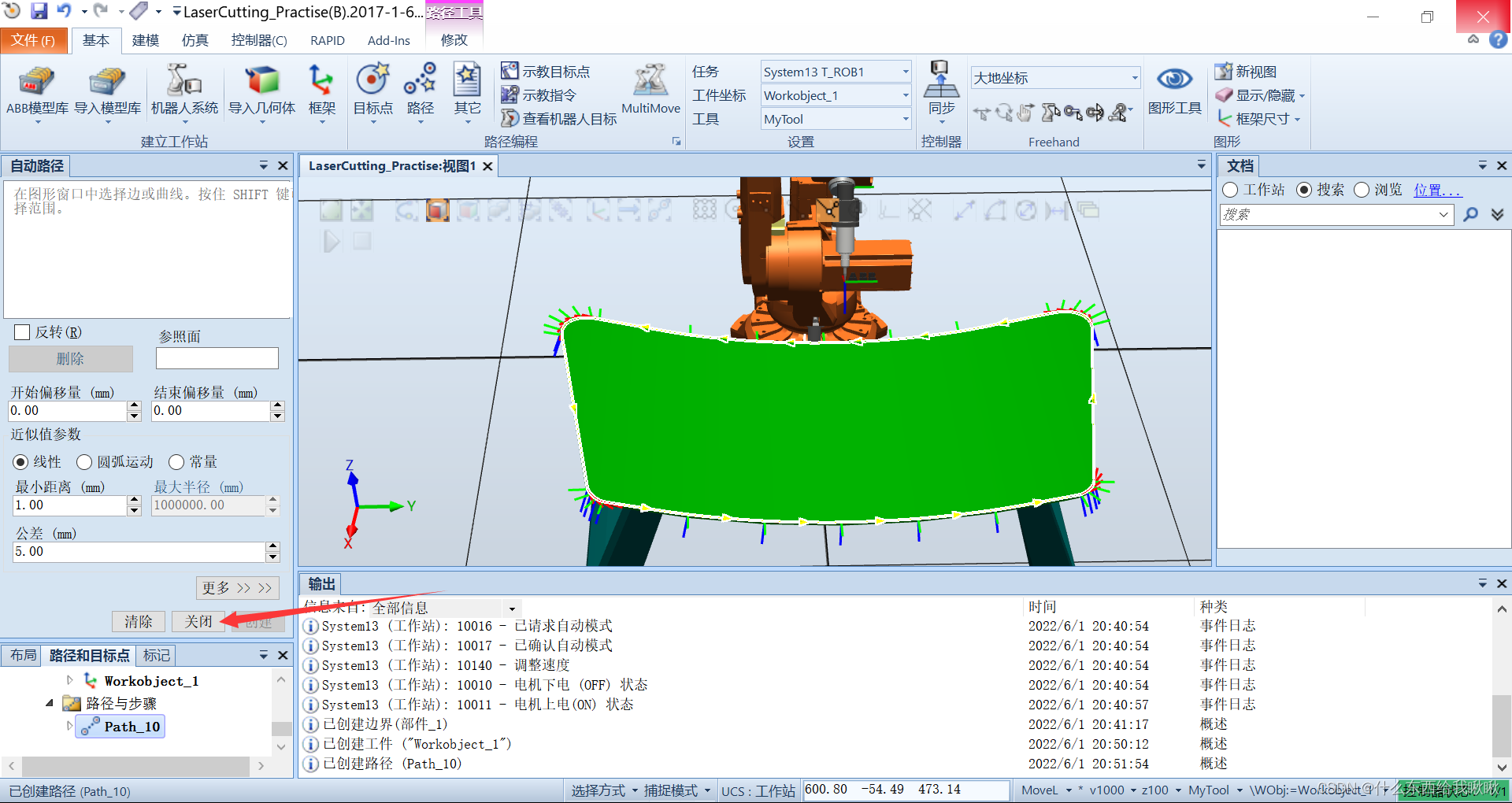1512x803 pixels.
Task: Click 查看机器人目标 view robot target
Action: click(x=559, y=119)
